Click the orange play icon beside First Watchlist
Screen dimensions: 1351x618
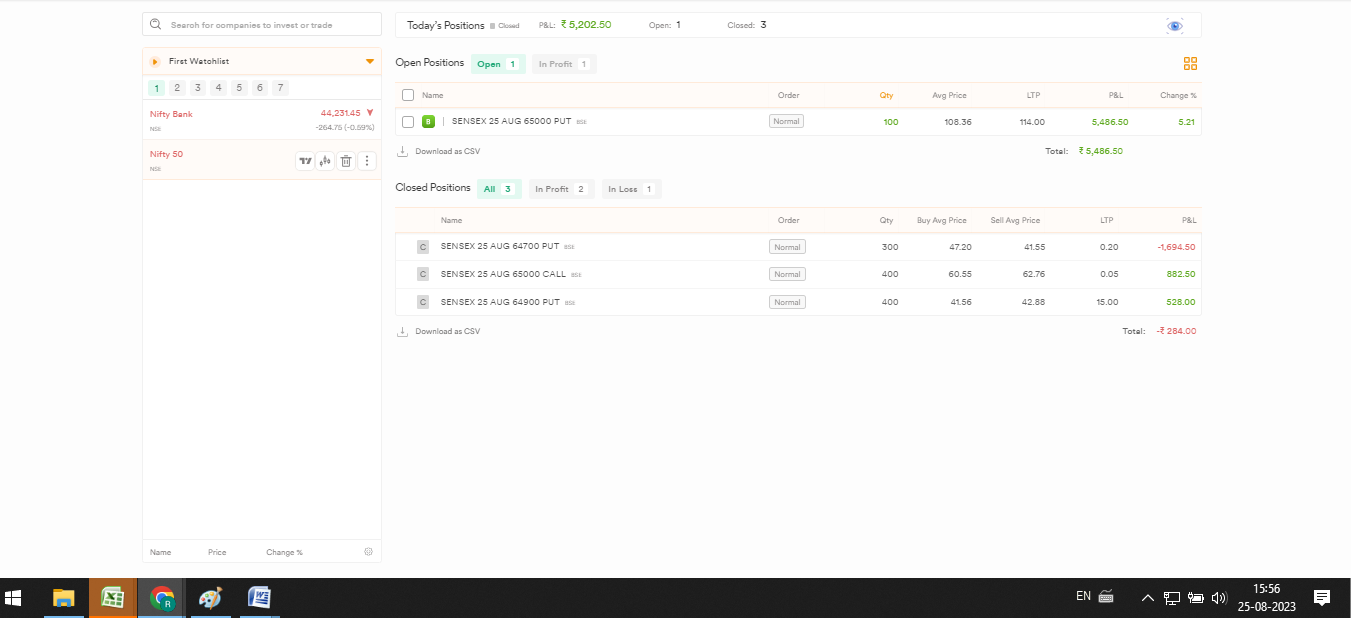(x=155, y=62)
